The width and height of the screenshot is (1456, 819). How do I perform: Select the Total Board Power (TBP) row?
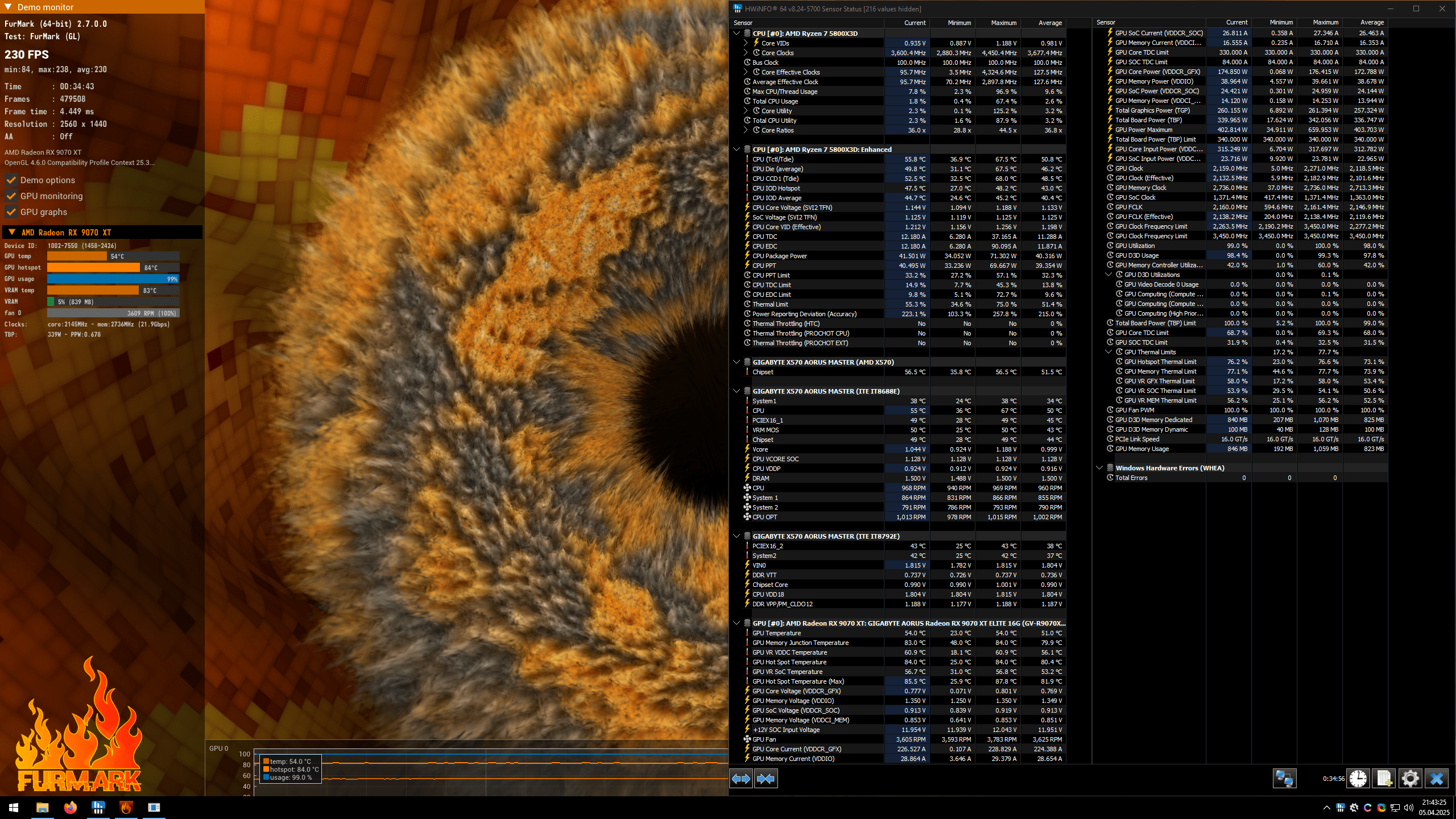pyautogui.click(x=1240, y=120)
